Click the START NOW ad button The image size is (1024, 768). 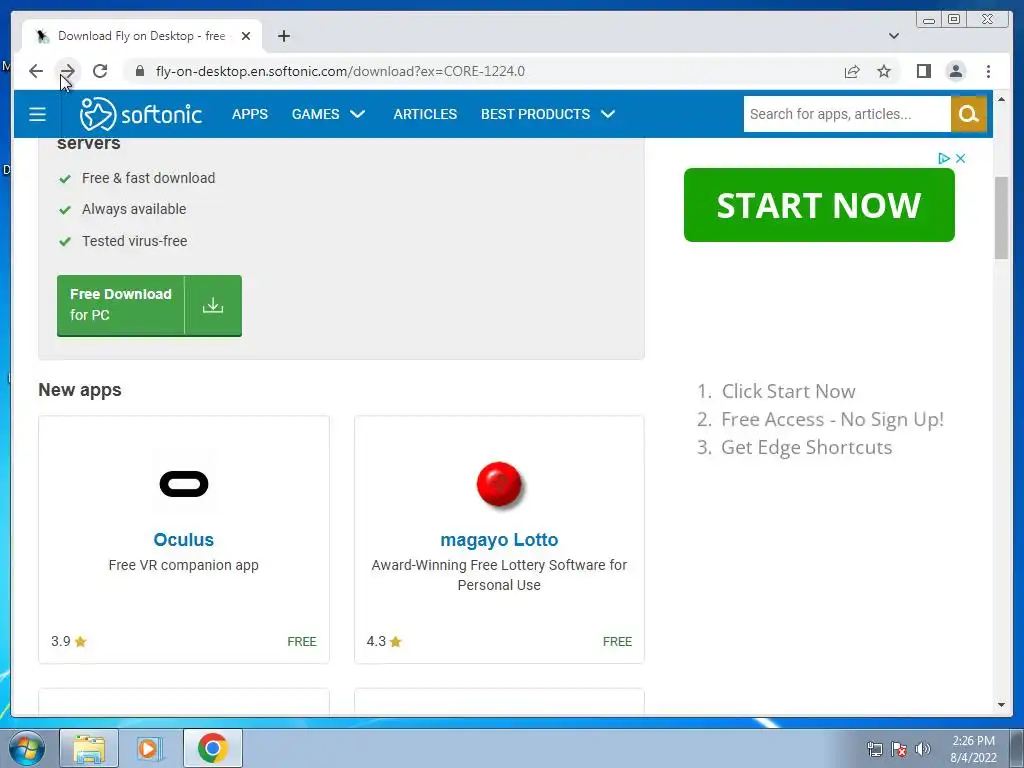(x=819, y=205)
